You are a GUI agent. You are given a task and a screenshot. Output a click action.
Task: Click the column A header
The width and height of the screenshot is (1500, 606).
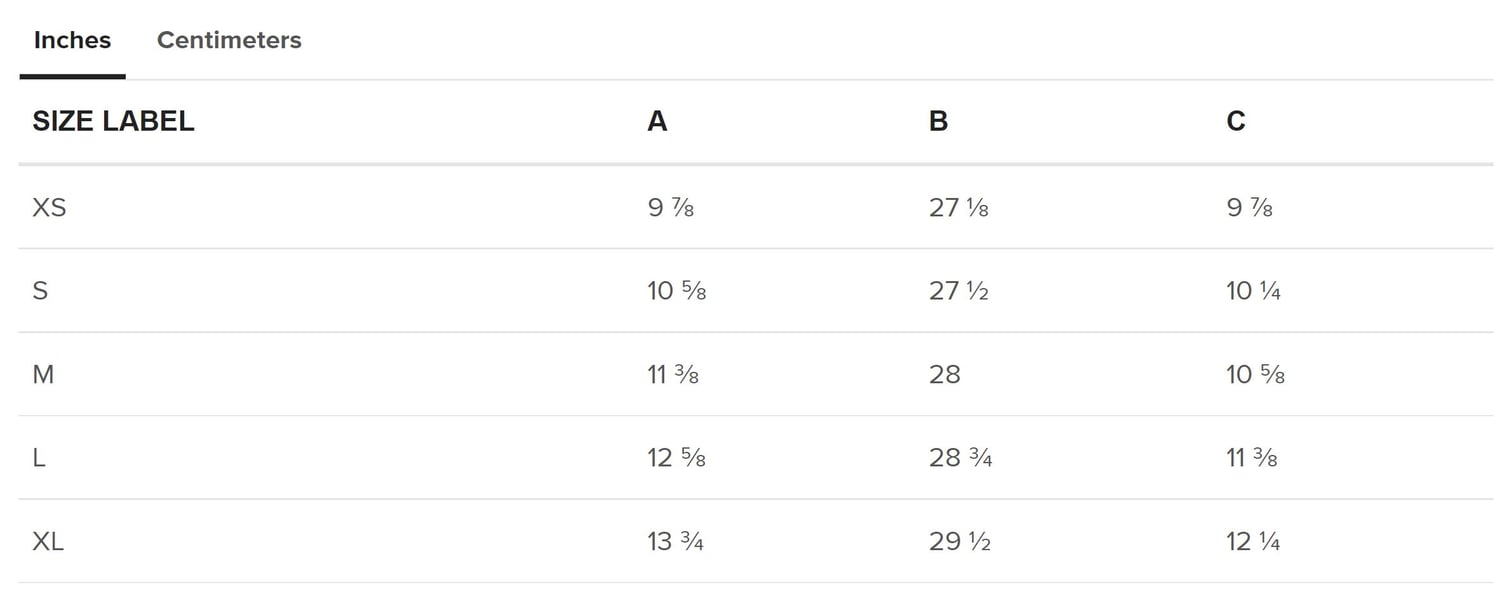click(657, 121)
